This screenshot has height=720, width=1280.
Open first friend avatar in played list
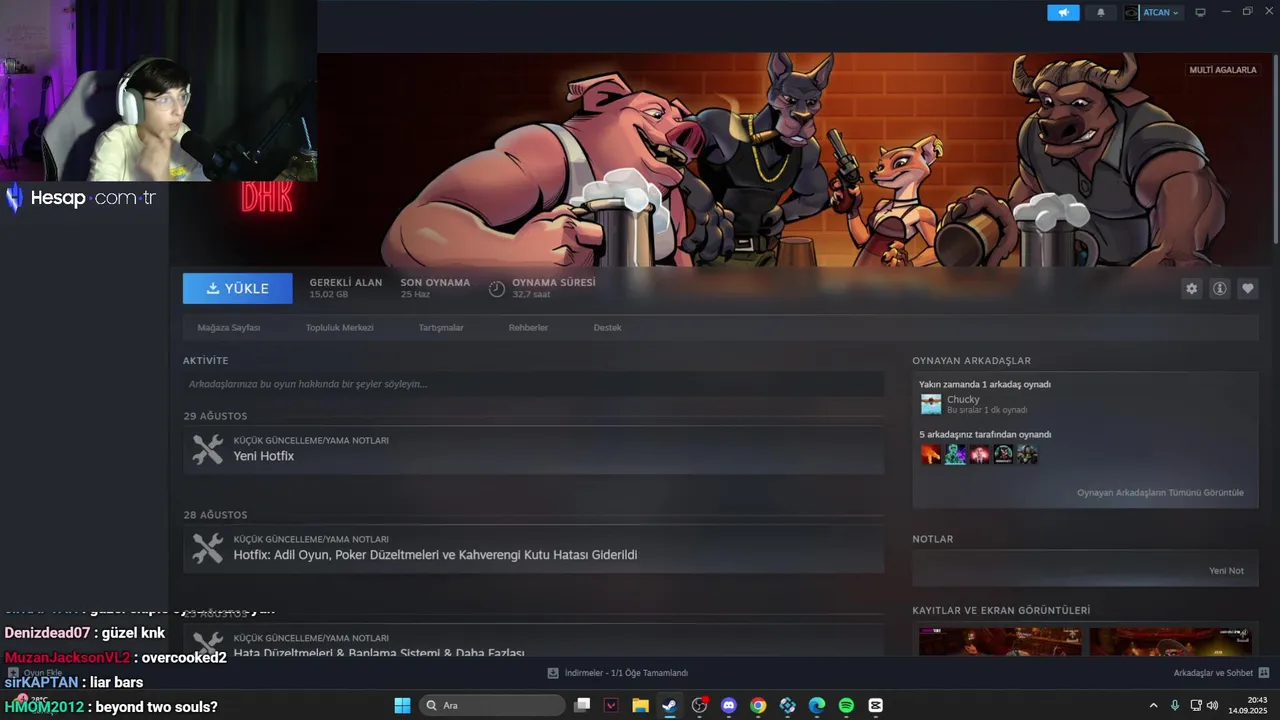[x=931, y=455]
